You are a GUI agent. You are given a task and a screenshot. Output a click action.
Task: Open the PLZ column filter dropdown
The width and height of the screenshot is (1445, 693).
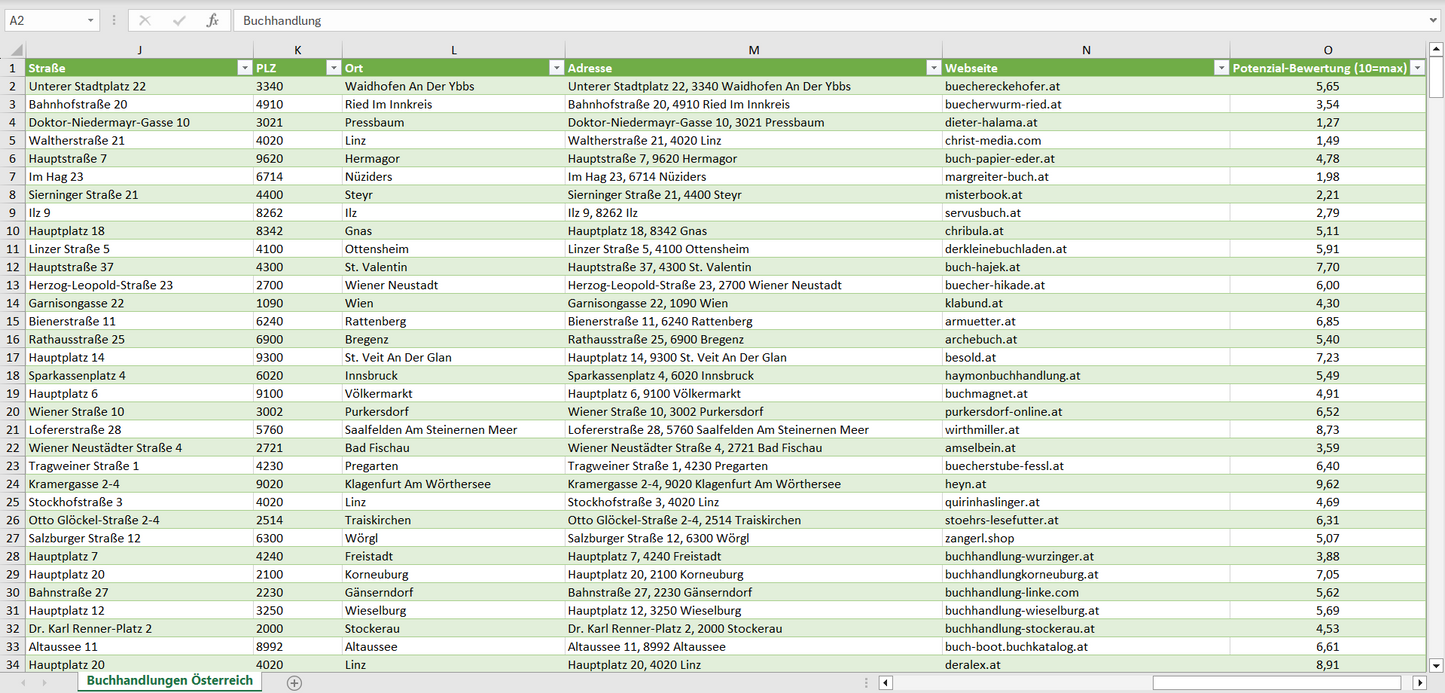pyautogui.click(x=333, y=68)
